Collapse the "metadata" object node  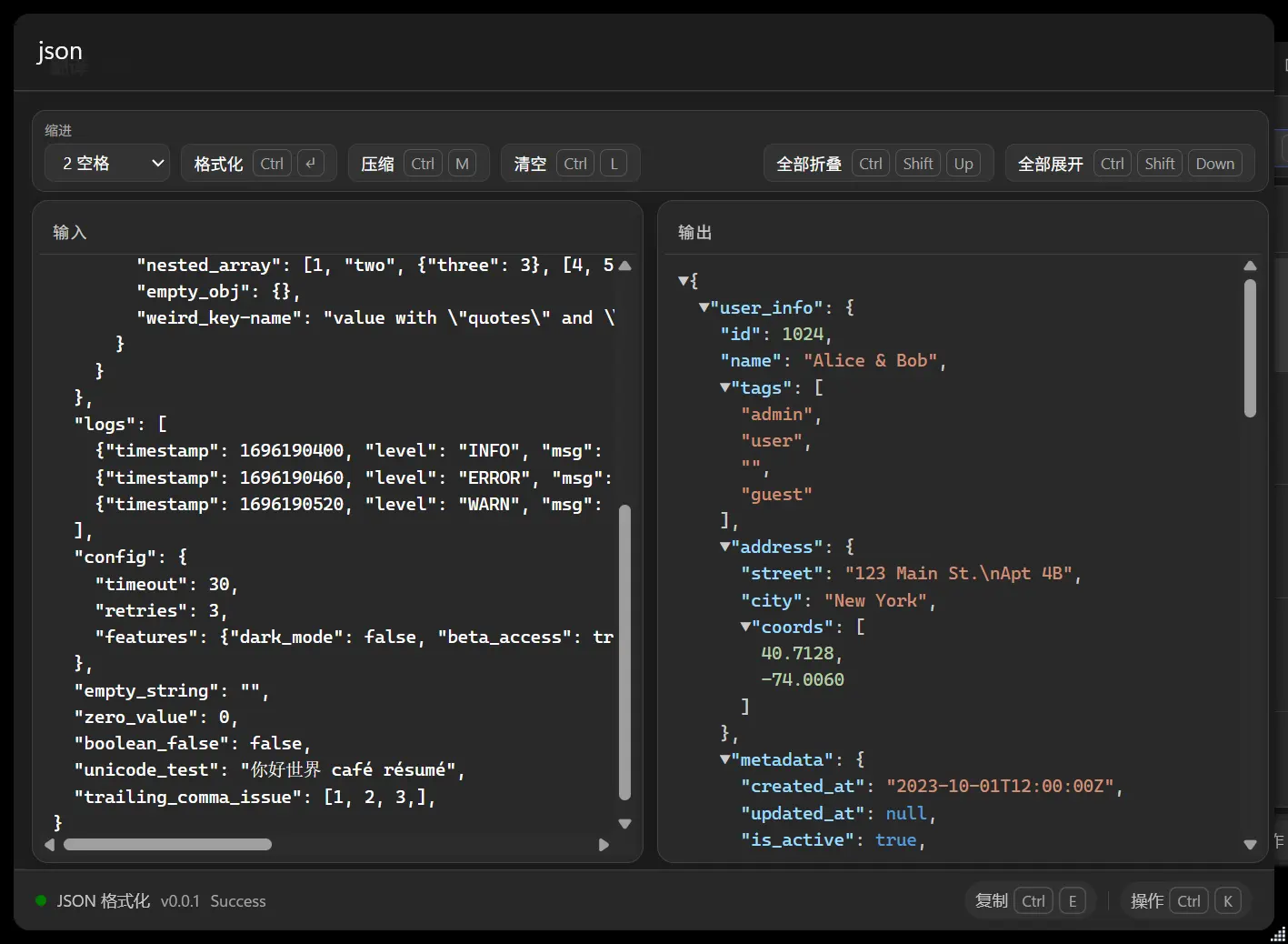(725, 759)
